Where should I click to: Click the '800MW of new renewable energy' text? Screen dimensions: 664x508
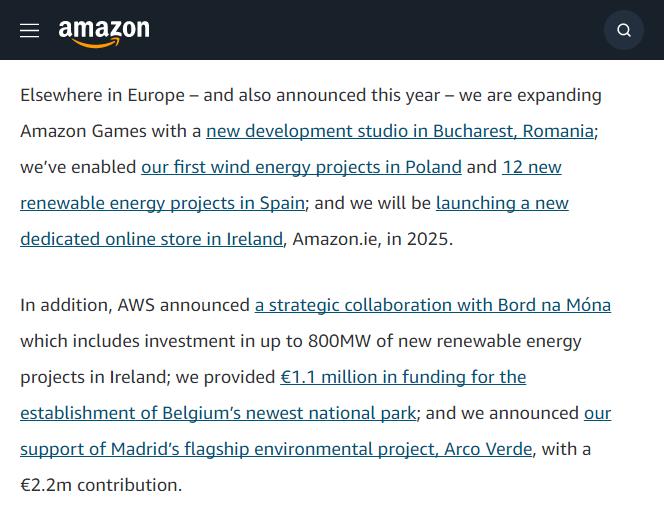tap(445, 341)
